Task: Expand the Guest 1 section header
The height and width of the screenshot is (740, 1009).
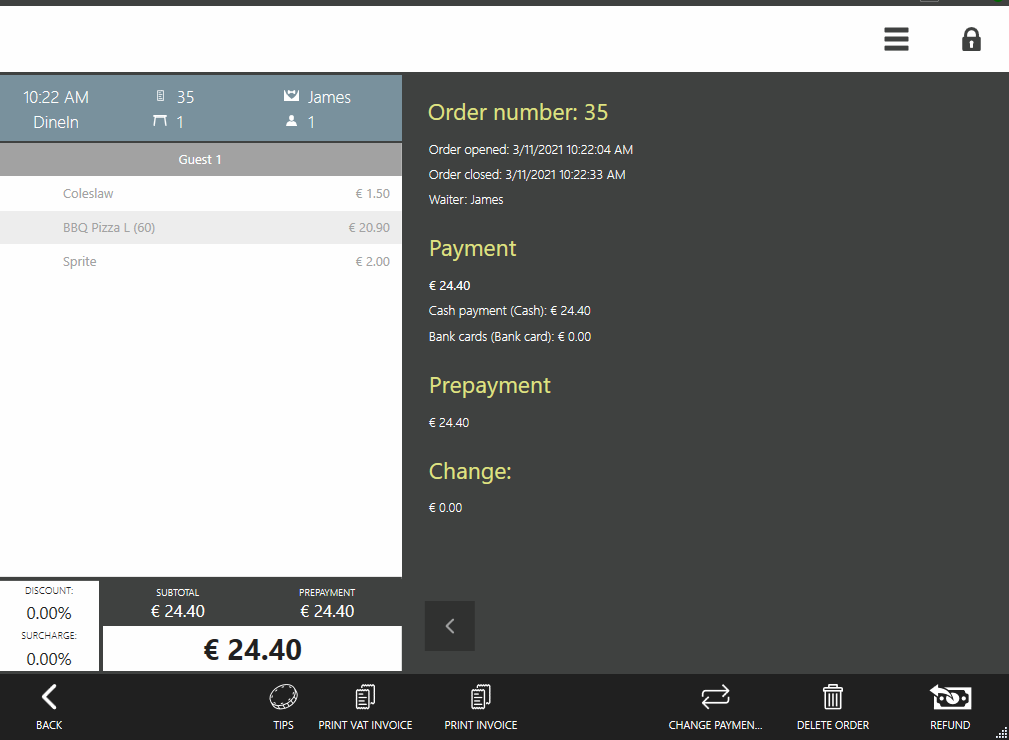Action: [x=199, y=159]
